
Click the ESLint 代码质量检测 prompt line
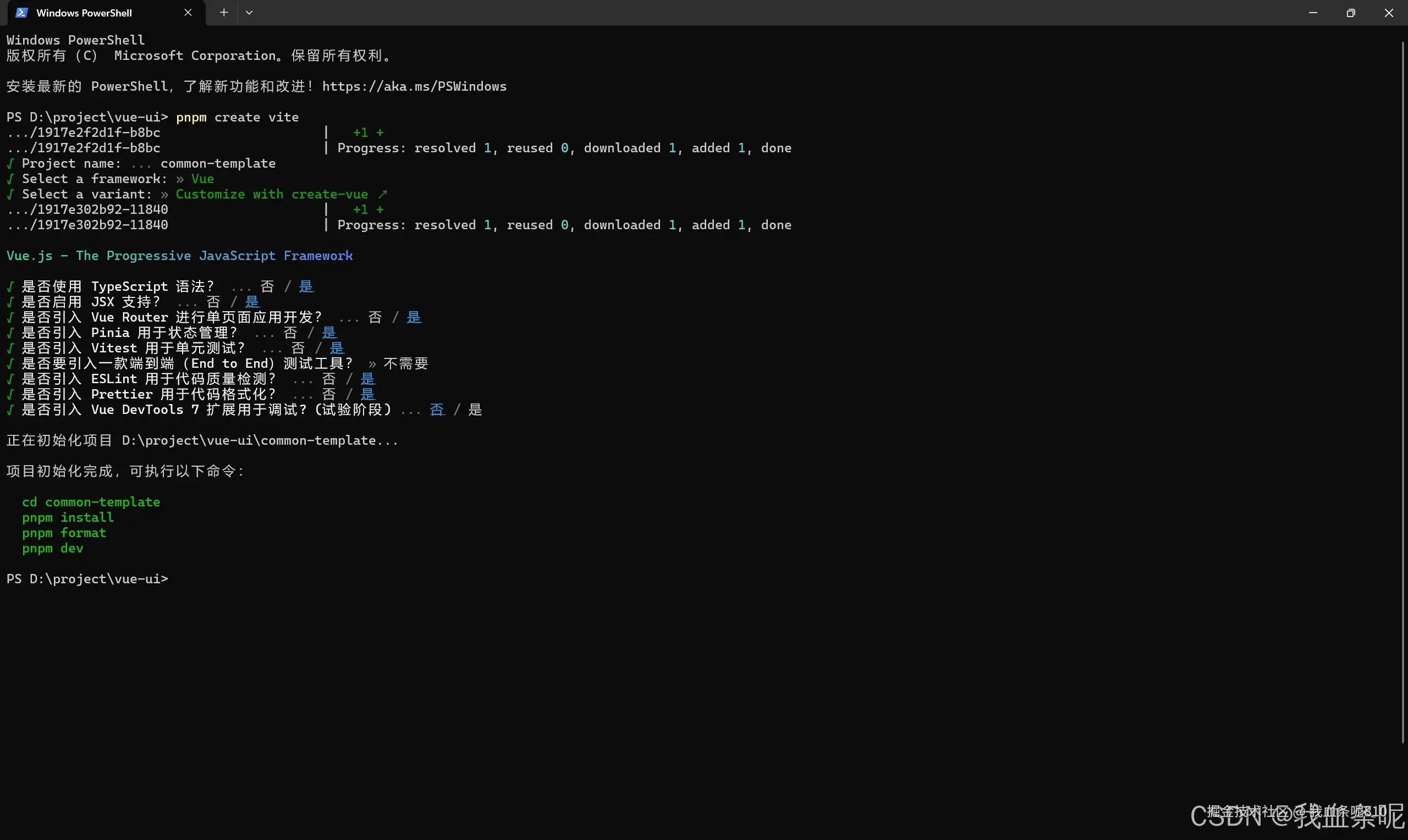(191, 379)
